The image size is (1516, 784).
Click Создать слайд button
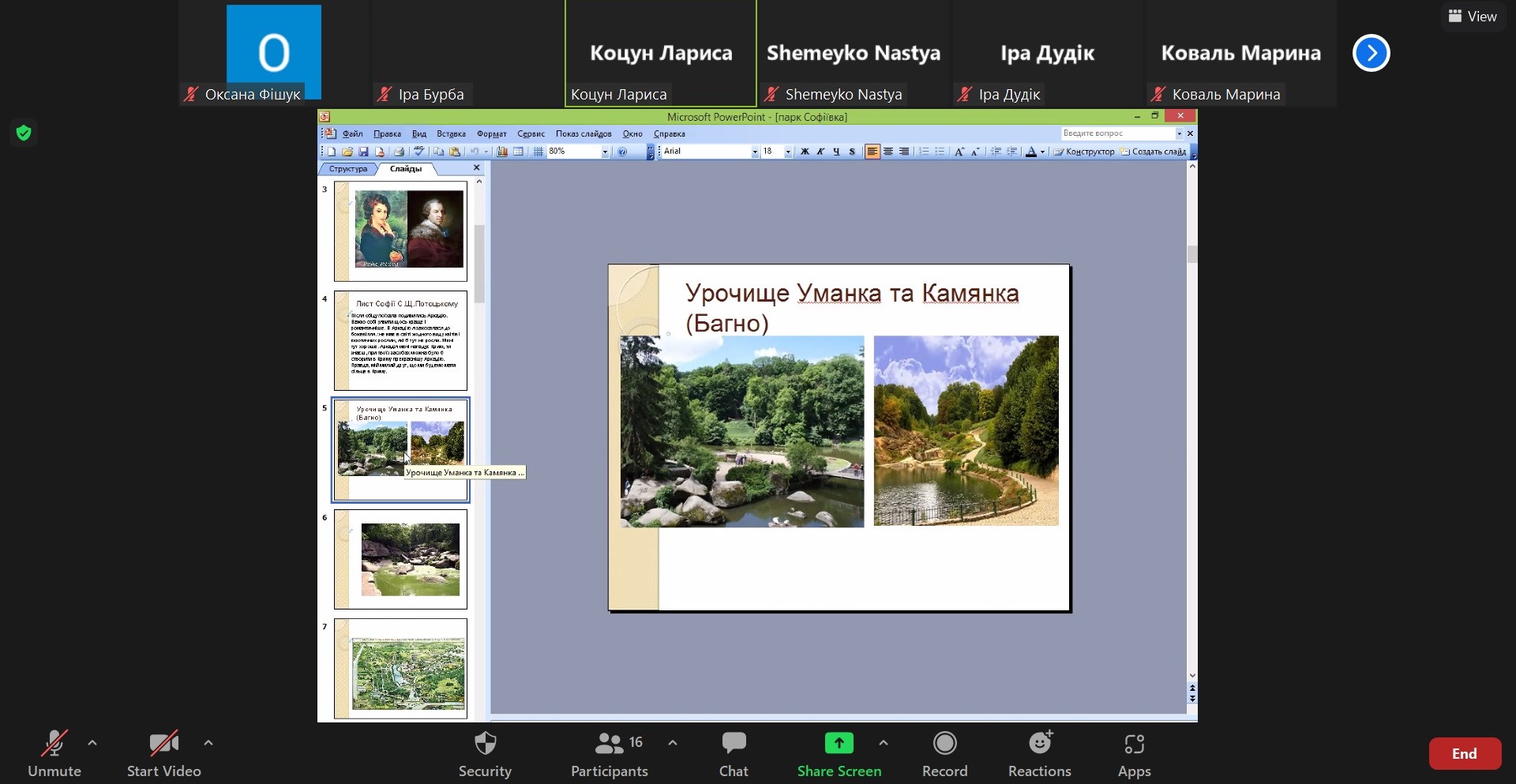(x=1153, y=152)
